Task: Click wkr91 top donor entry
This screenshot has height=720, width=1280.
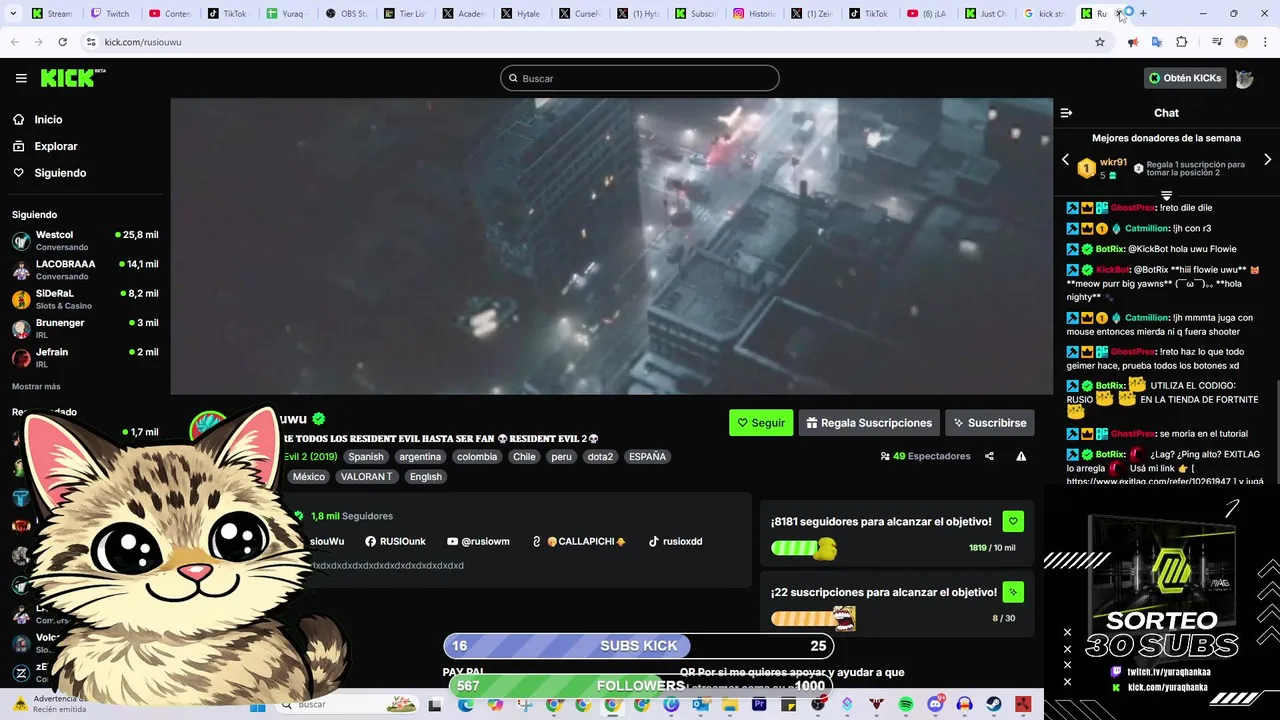Action: 1102,168
